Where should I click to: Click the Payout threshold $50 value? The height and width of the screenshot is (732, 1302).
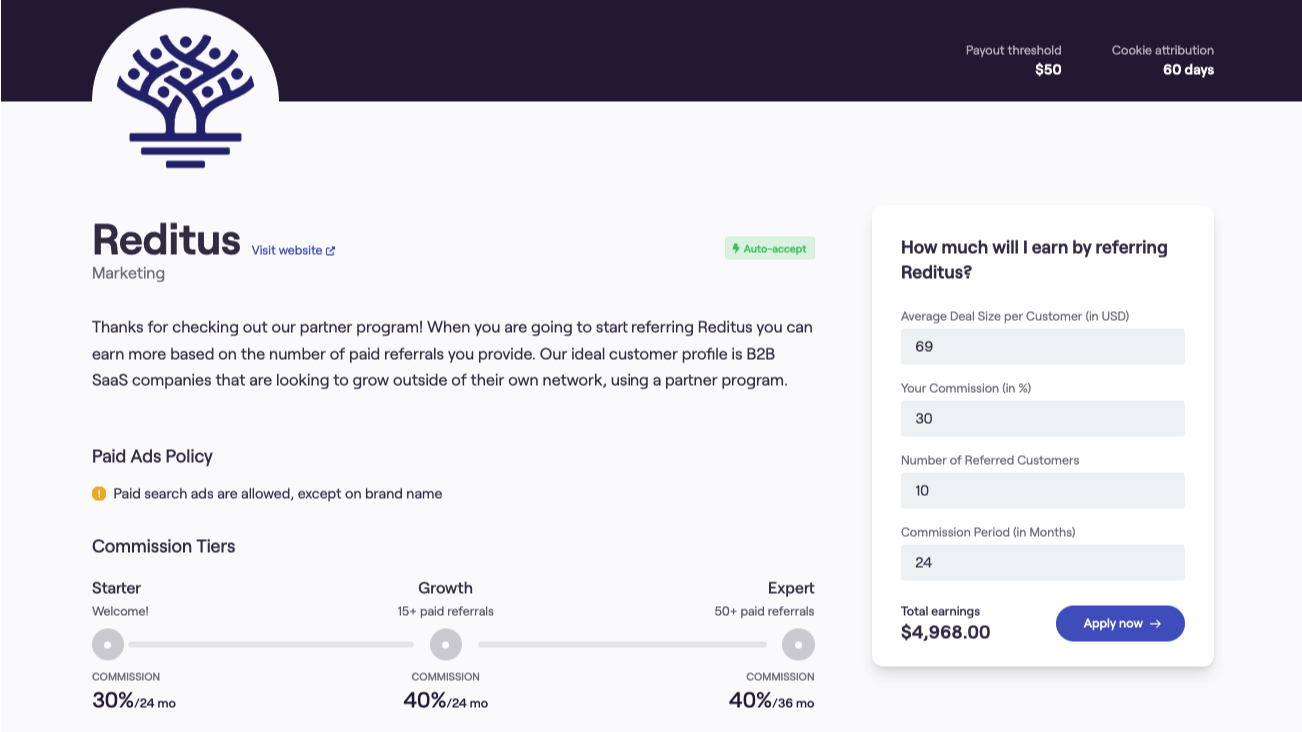click(x=1048, y=70)
